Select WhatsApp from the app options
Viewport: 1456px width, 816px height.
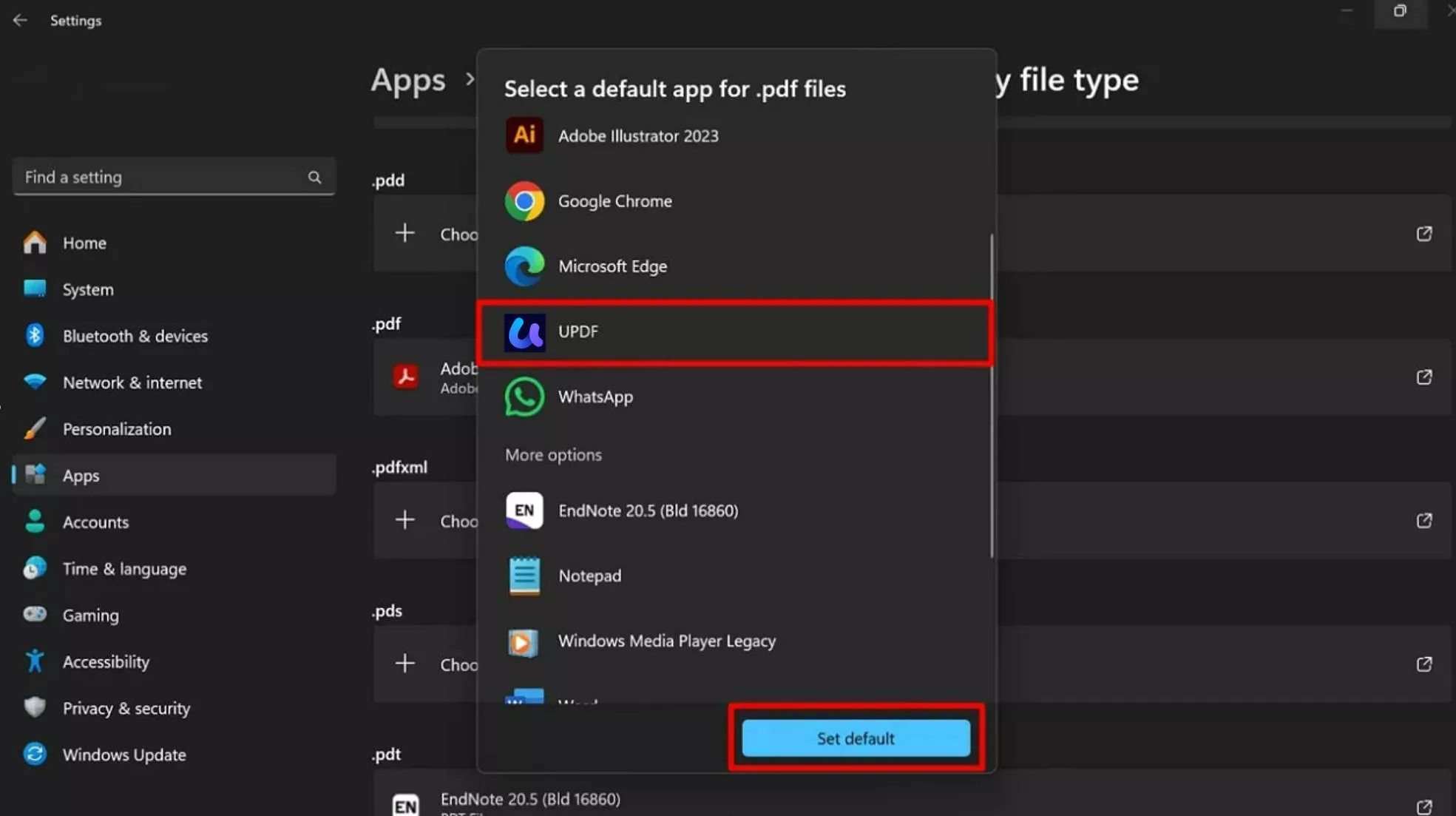tap(594, 397)
